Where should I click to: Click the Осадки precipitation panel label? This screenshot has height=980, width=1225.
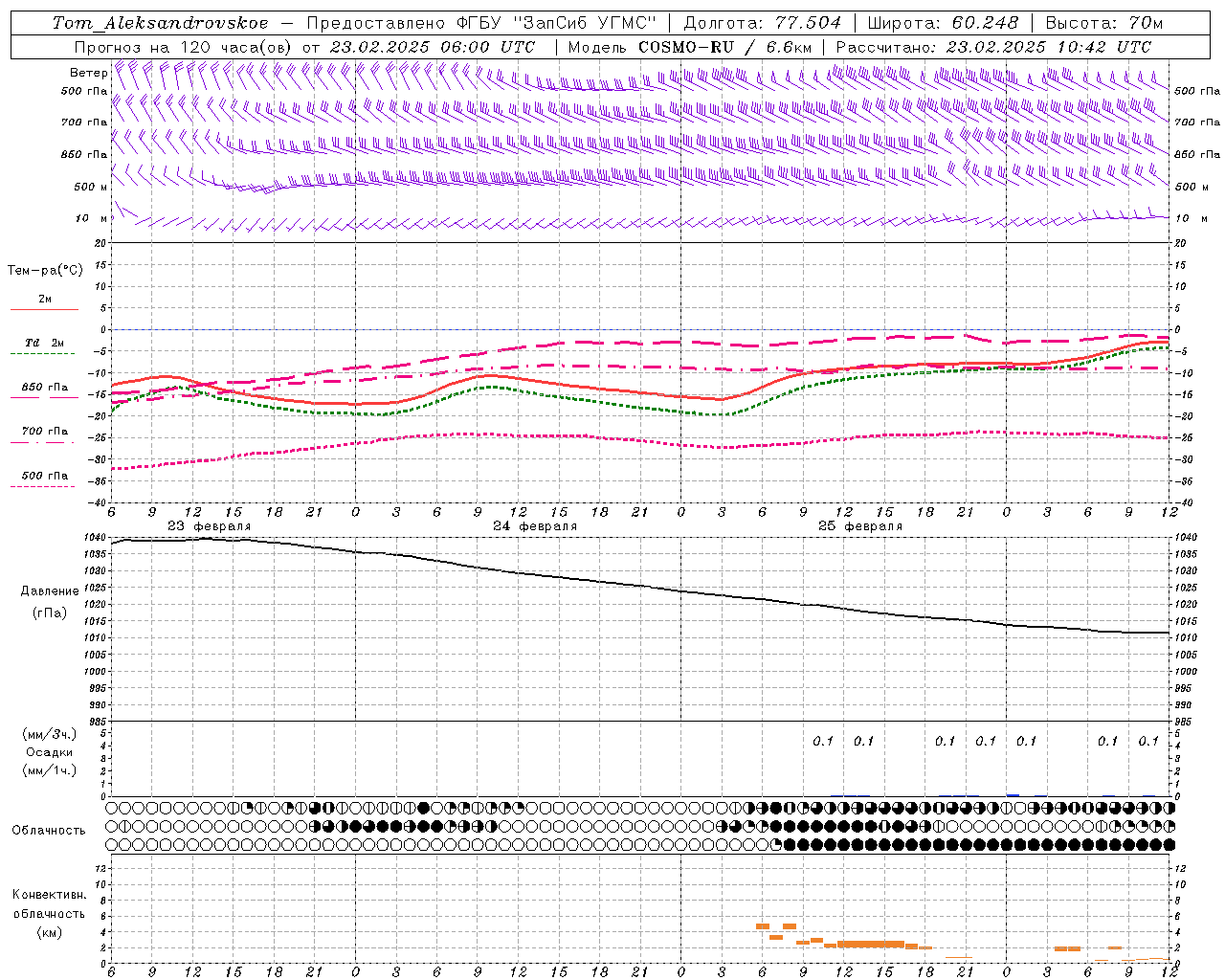click(50, 752)
